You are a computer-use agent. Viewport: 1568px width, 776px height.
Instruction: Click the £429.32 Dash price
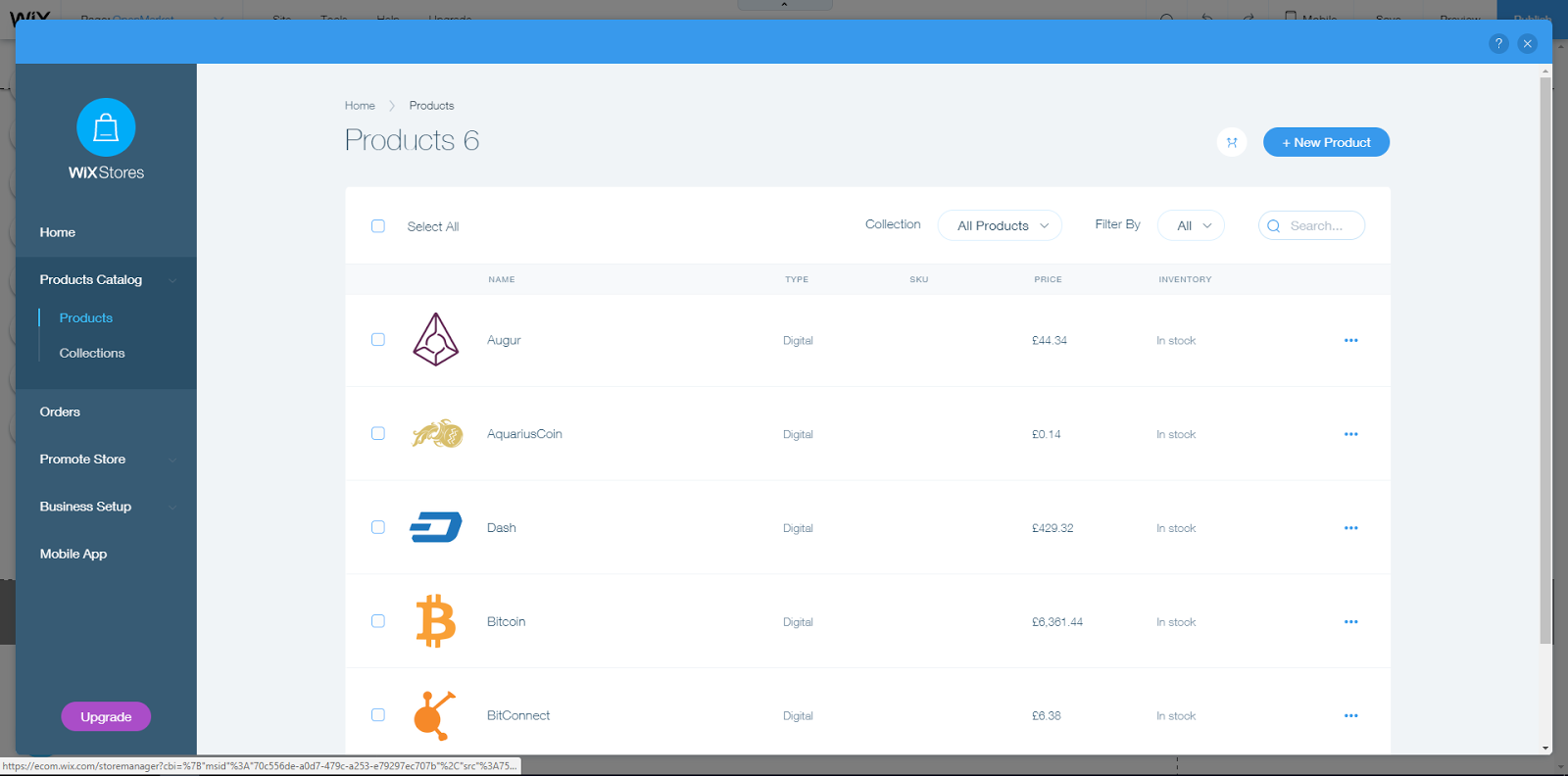[1053, 528]
